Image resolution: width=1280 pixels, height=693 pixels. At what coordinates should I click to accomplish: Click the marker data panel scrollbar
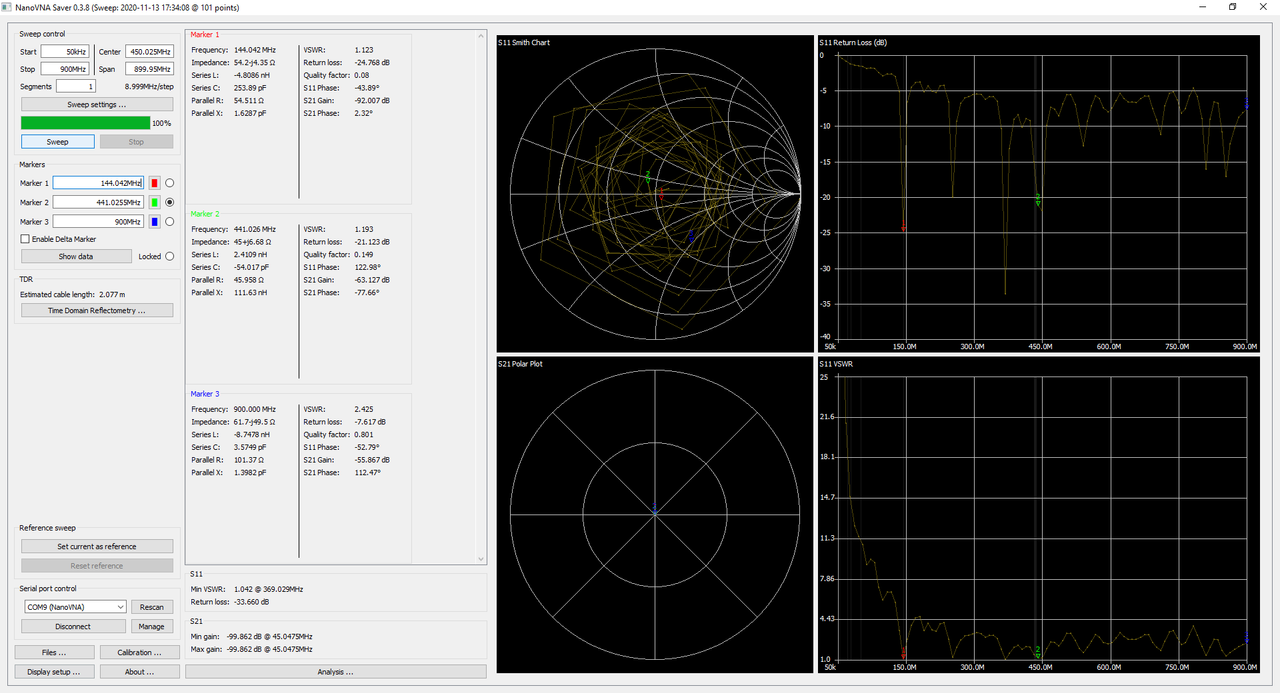pos(483,297)
